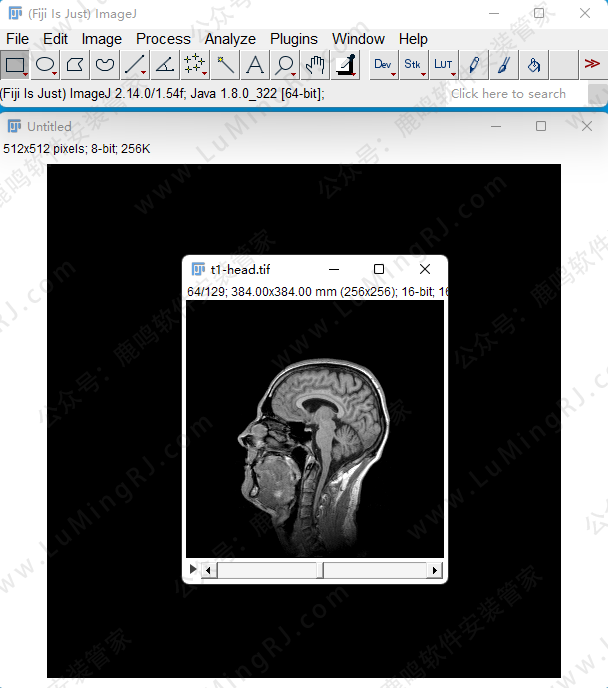Open the LUT lookup tables dropdown

click(x=443, y=65)
